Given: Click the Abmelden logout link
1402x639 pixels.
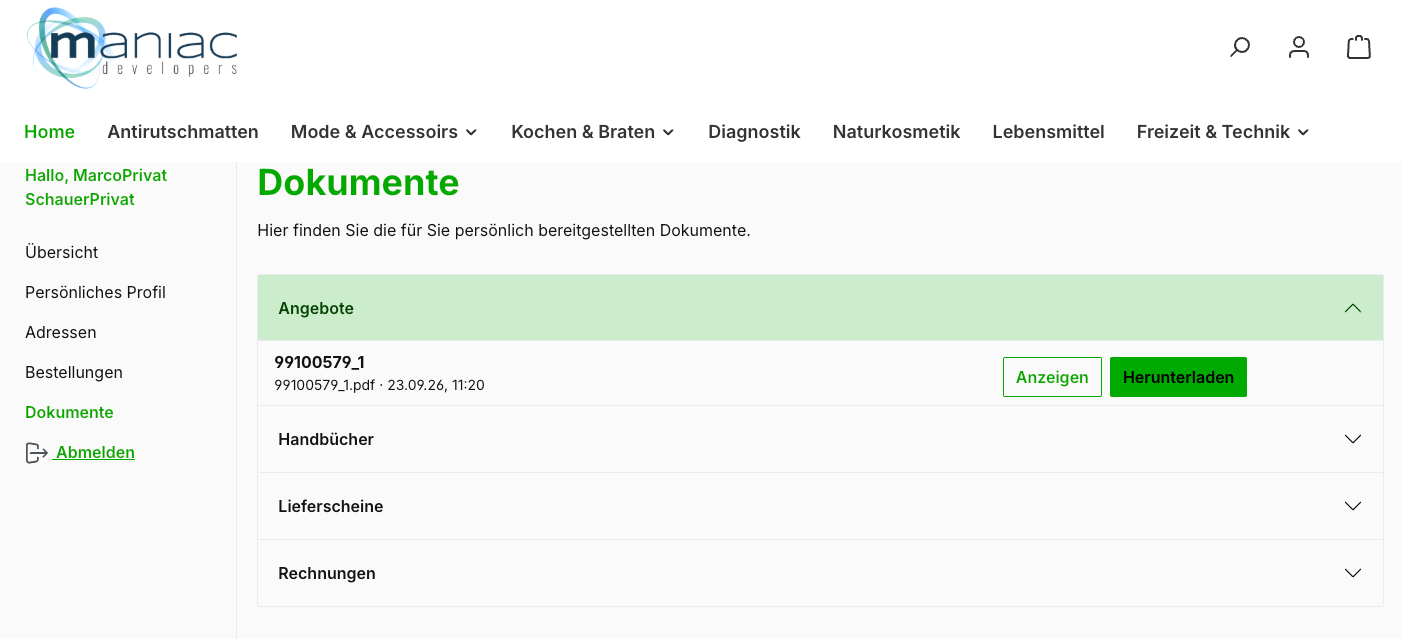Looking at the screenshot, I should (x=95, y=452).
